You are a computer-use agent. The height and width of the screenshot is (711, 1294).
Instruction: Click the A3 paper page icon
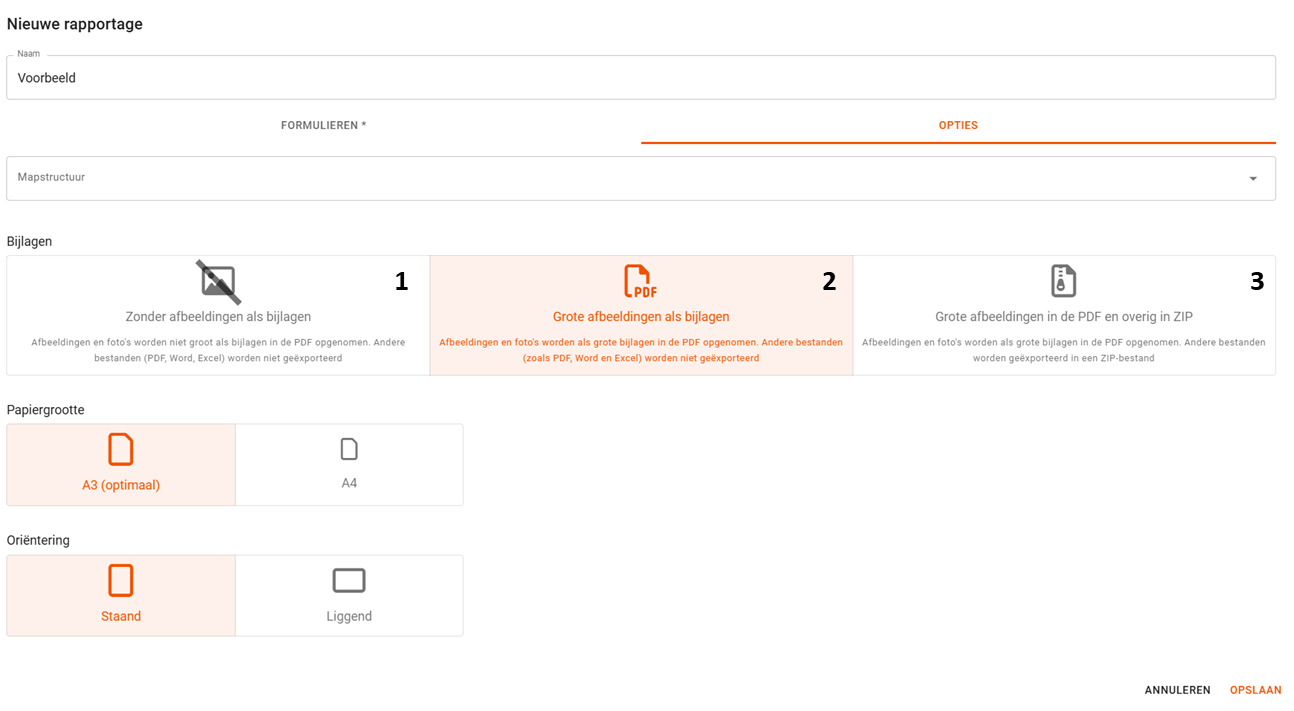[121, 450]
